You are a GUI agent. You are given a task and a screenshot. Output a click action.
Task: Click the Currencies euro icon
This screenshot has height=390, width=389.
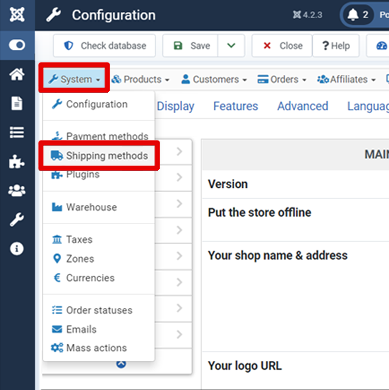coord(57,278)
